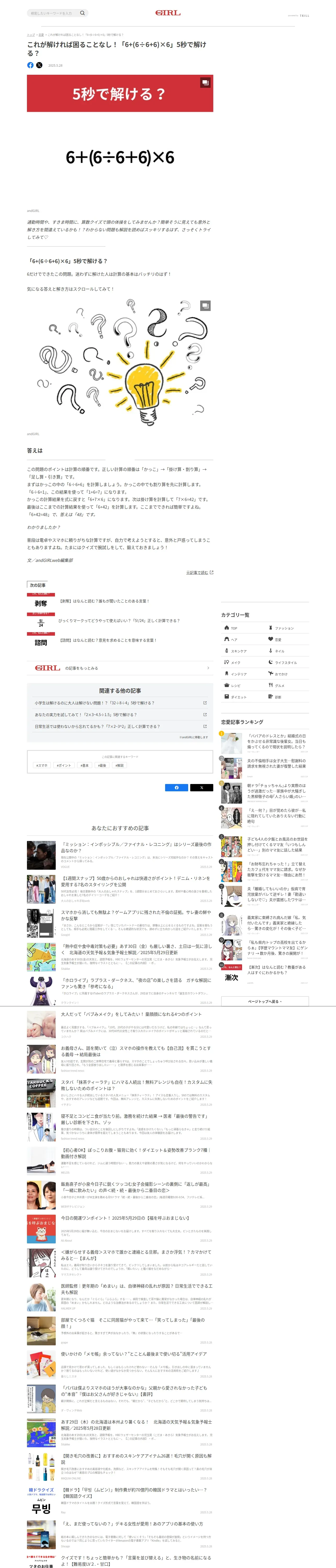The image size is (336, 1568).
Task: Click the ダイエット scale icon
Action: point(227,697)
